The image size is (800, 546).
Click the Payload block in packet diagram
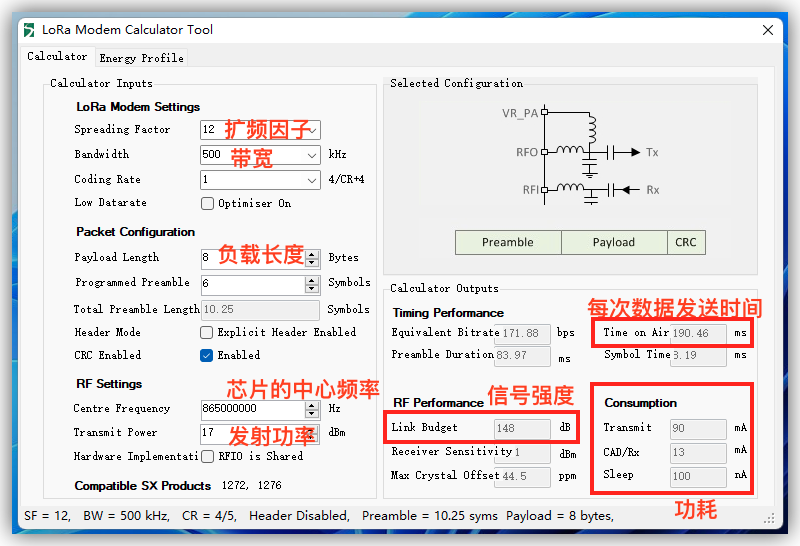pyautogui.click(x=613, y=242)
